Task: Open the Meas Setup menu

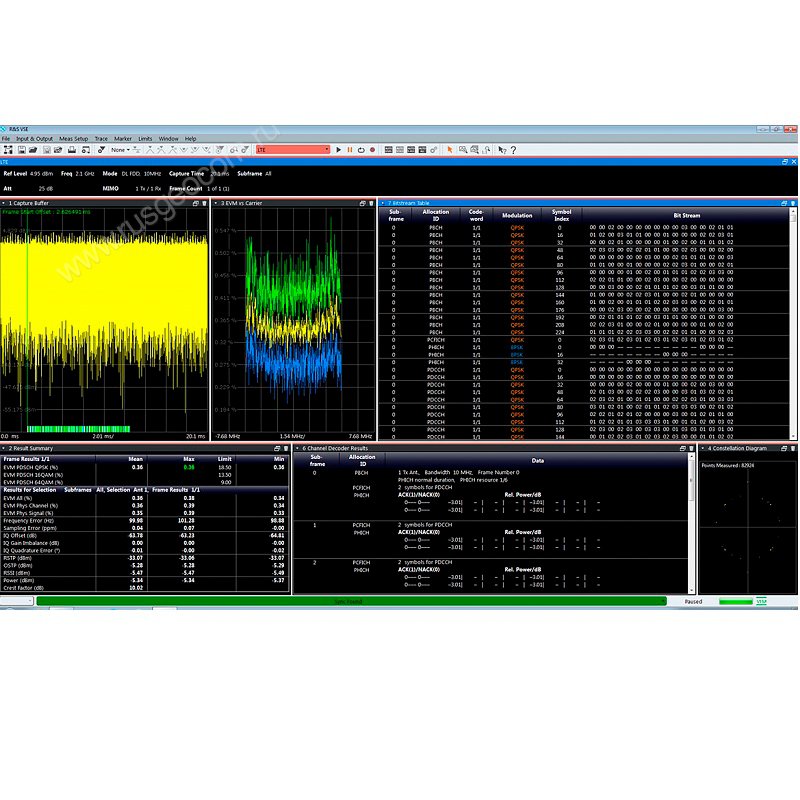Action: [73, 139]
